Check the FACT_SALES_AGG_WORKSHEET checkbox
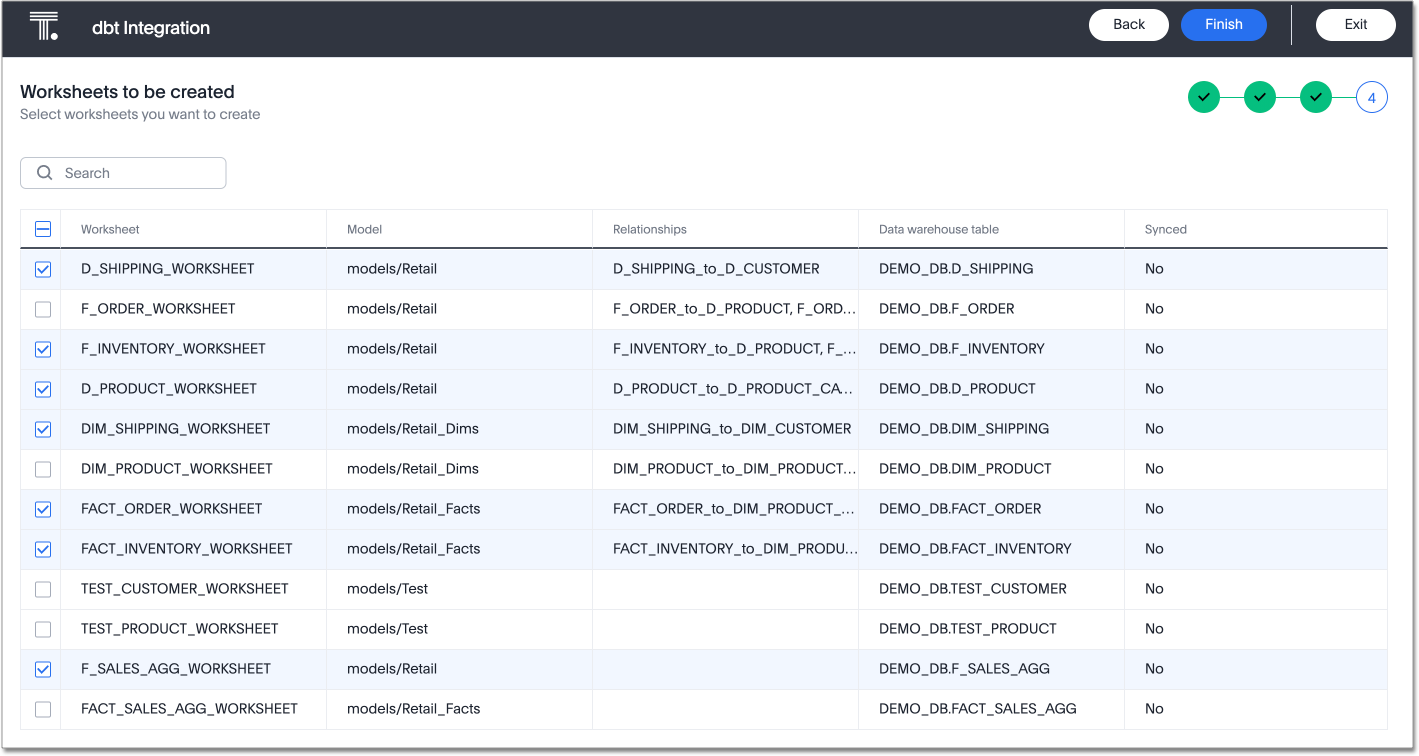Screen dimensions: 1419x756 pyautogui.click(x=41, y=708)
